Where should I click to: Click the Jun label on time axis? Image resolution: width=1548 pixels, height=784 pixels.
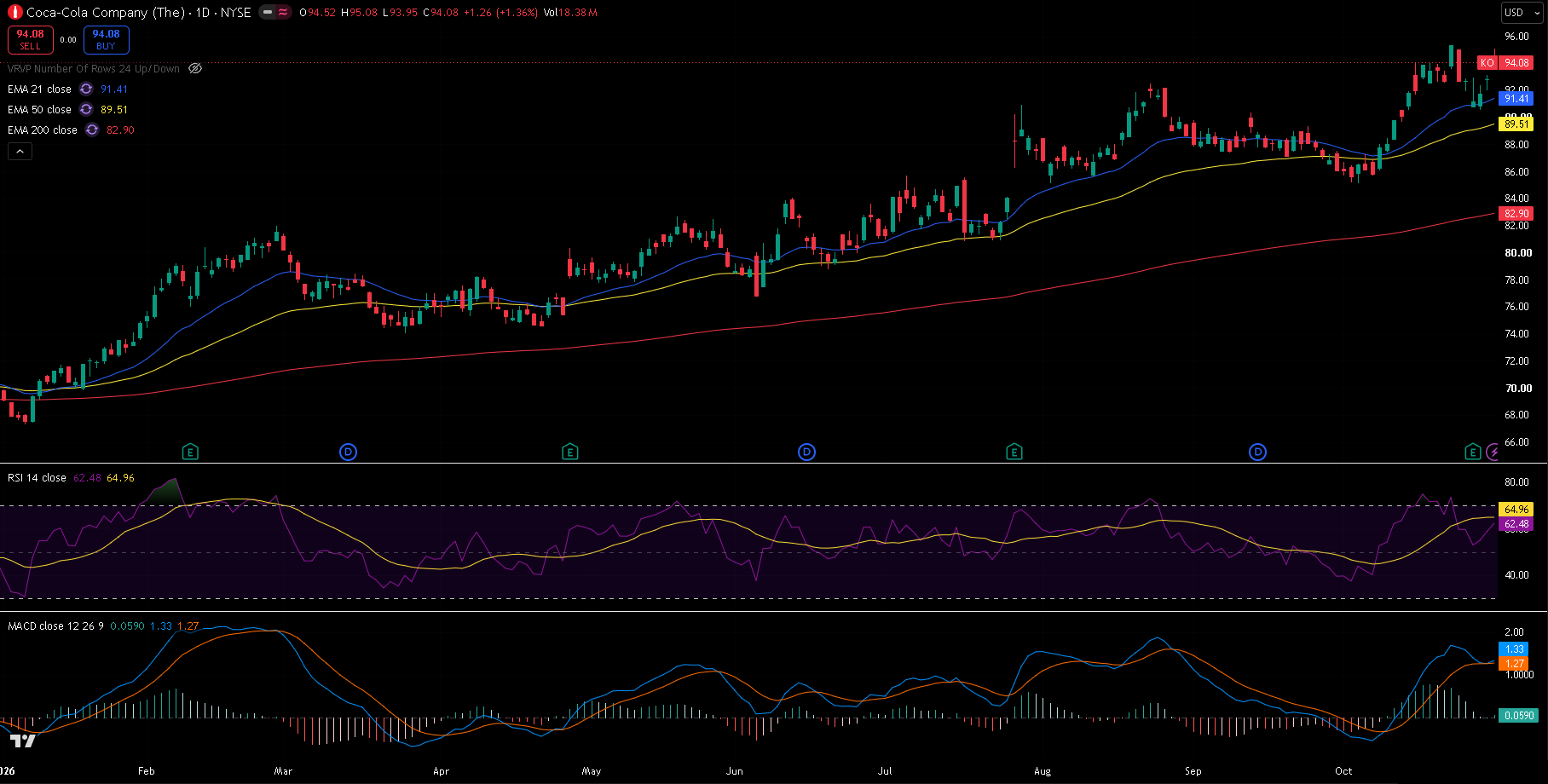point(734,770)
